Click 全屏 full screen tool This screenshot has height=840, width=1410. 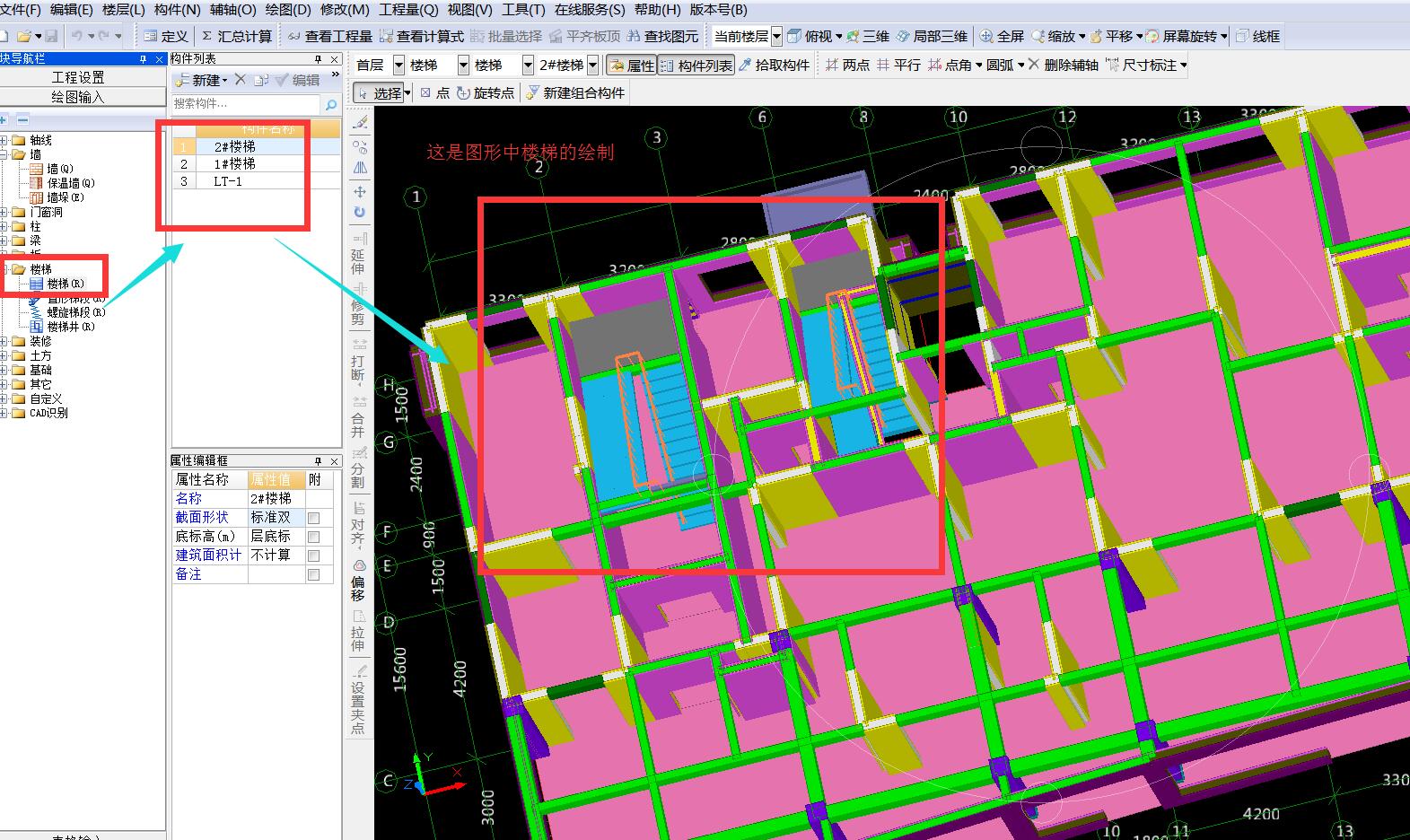click(x=1002, y=36)
